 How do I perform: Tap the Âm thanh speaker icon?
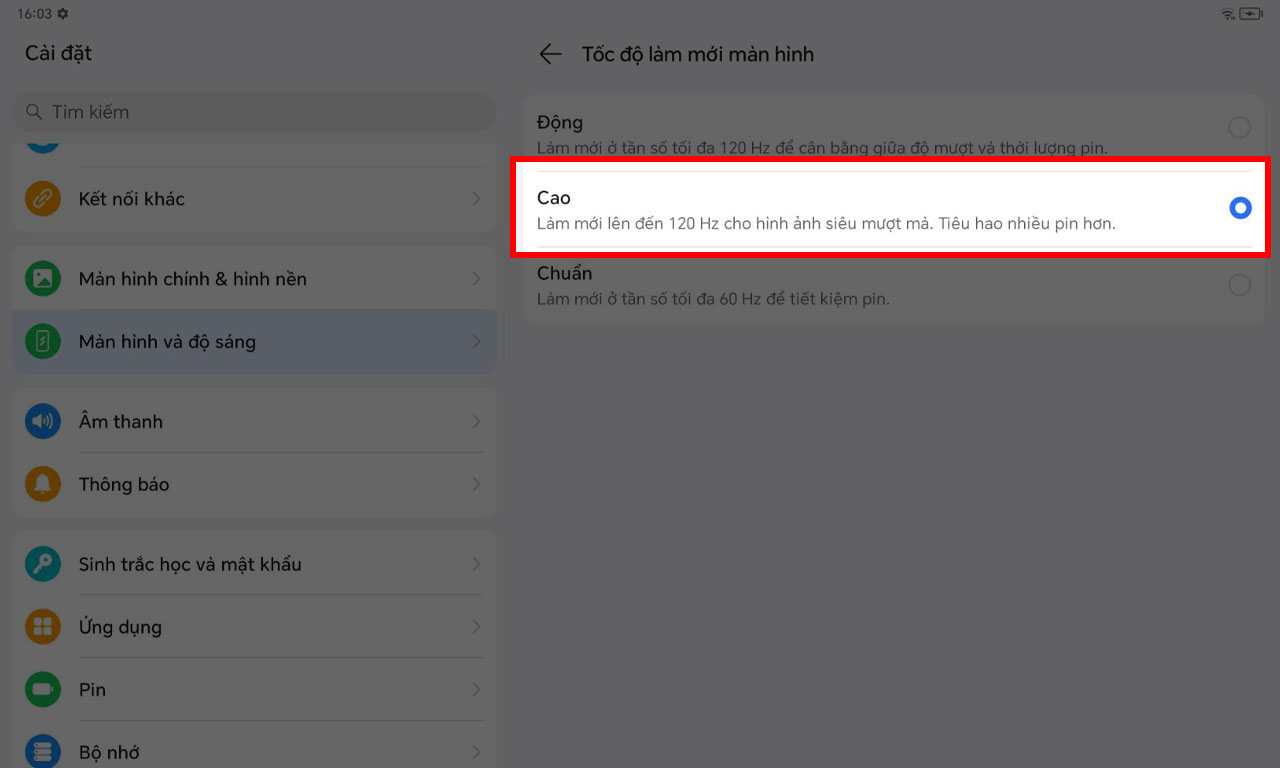pos(42,421)
